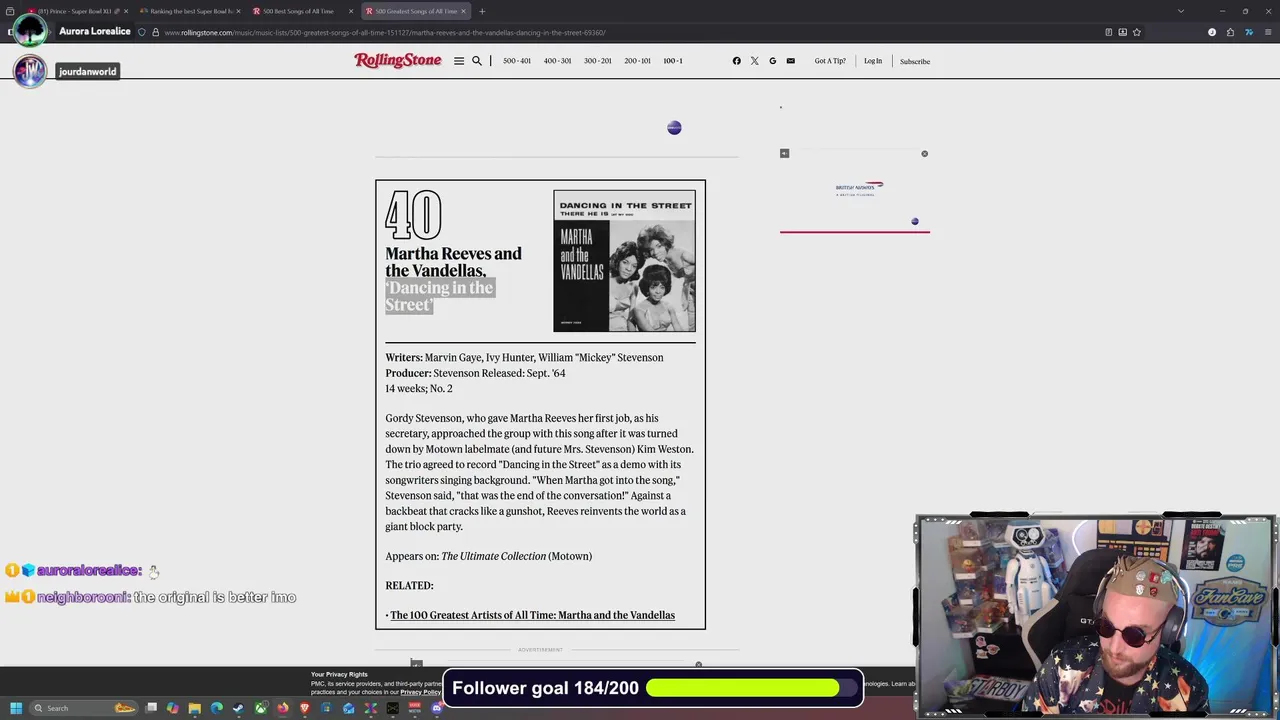The height and width of the screenshot is (720, 1280).
Task: Close the 500 Greatest Songs of All Time tab
Action: click(463, 11)
